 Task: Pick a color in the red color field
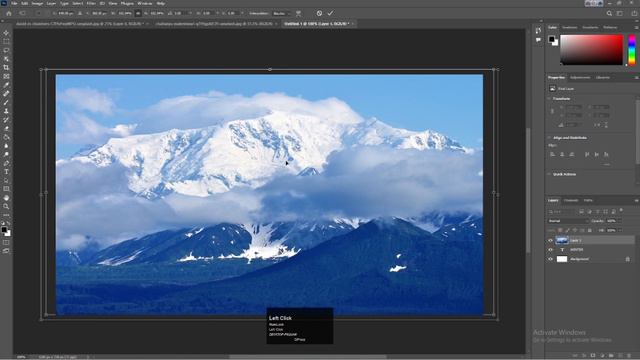[591, 50]
